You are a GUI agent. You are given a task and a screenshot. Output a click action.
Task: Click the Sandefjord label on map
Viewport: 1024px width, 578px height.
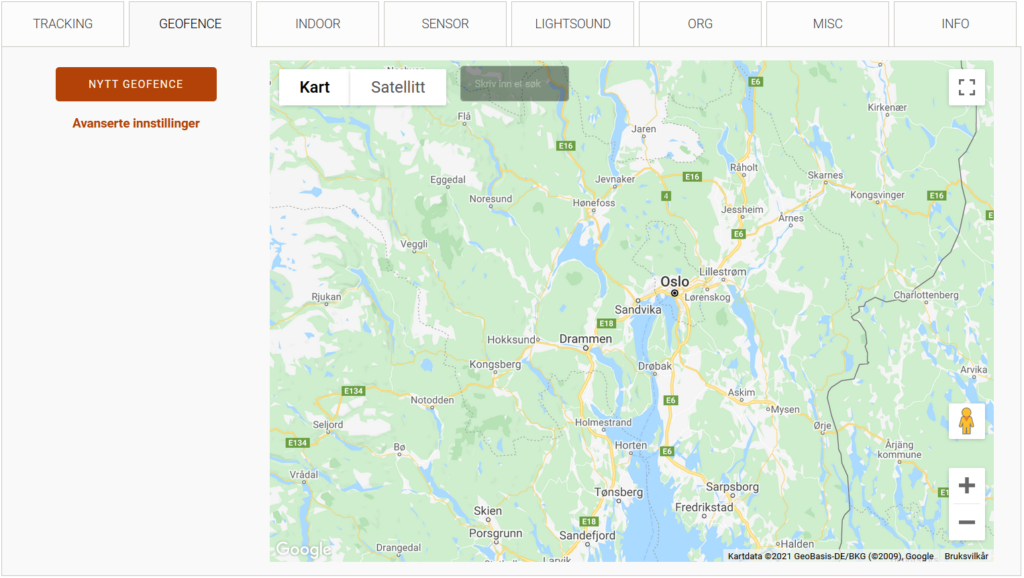coord(587,536)
